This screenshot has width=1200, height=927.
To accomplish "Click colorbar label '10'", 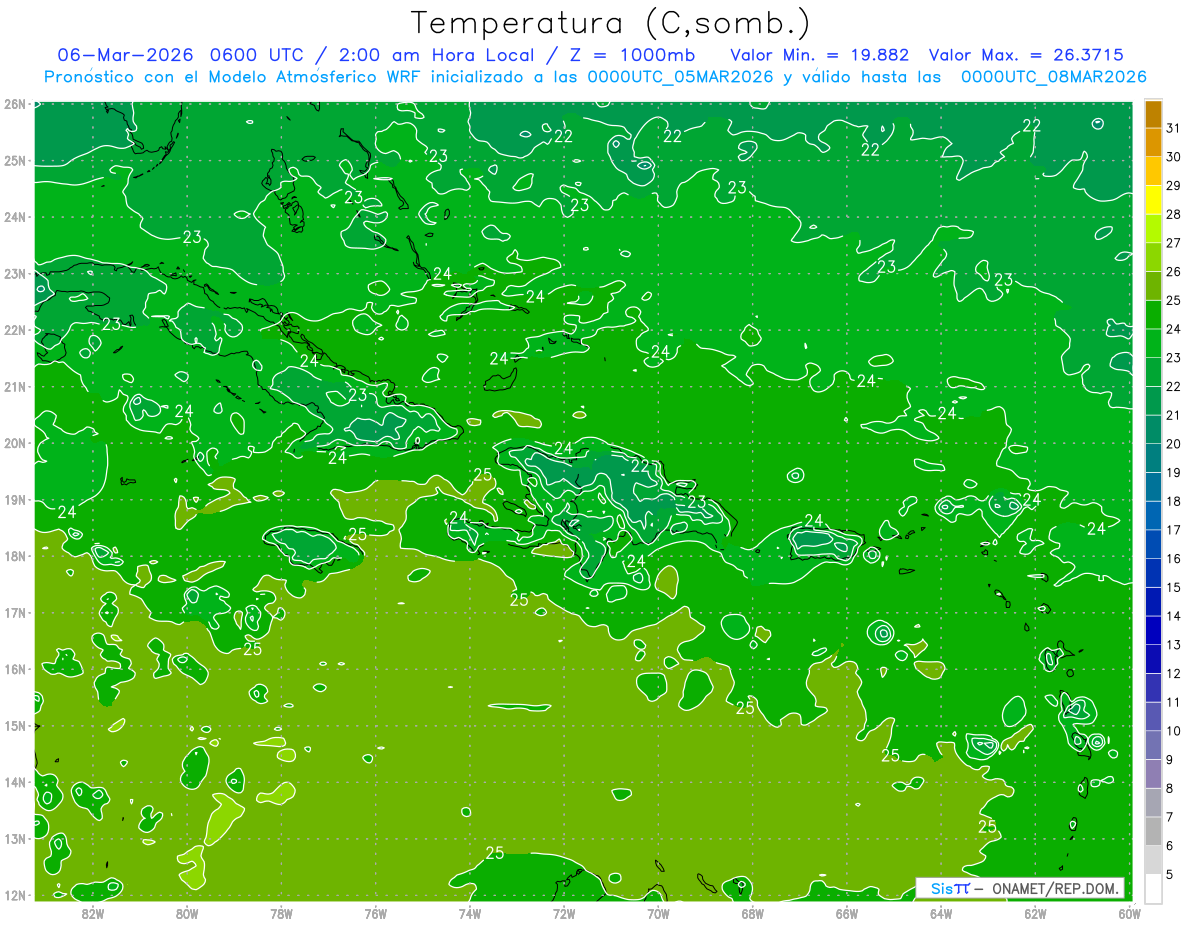I will (1174, 731).
